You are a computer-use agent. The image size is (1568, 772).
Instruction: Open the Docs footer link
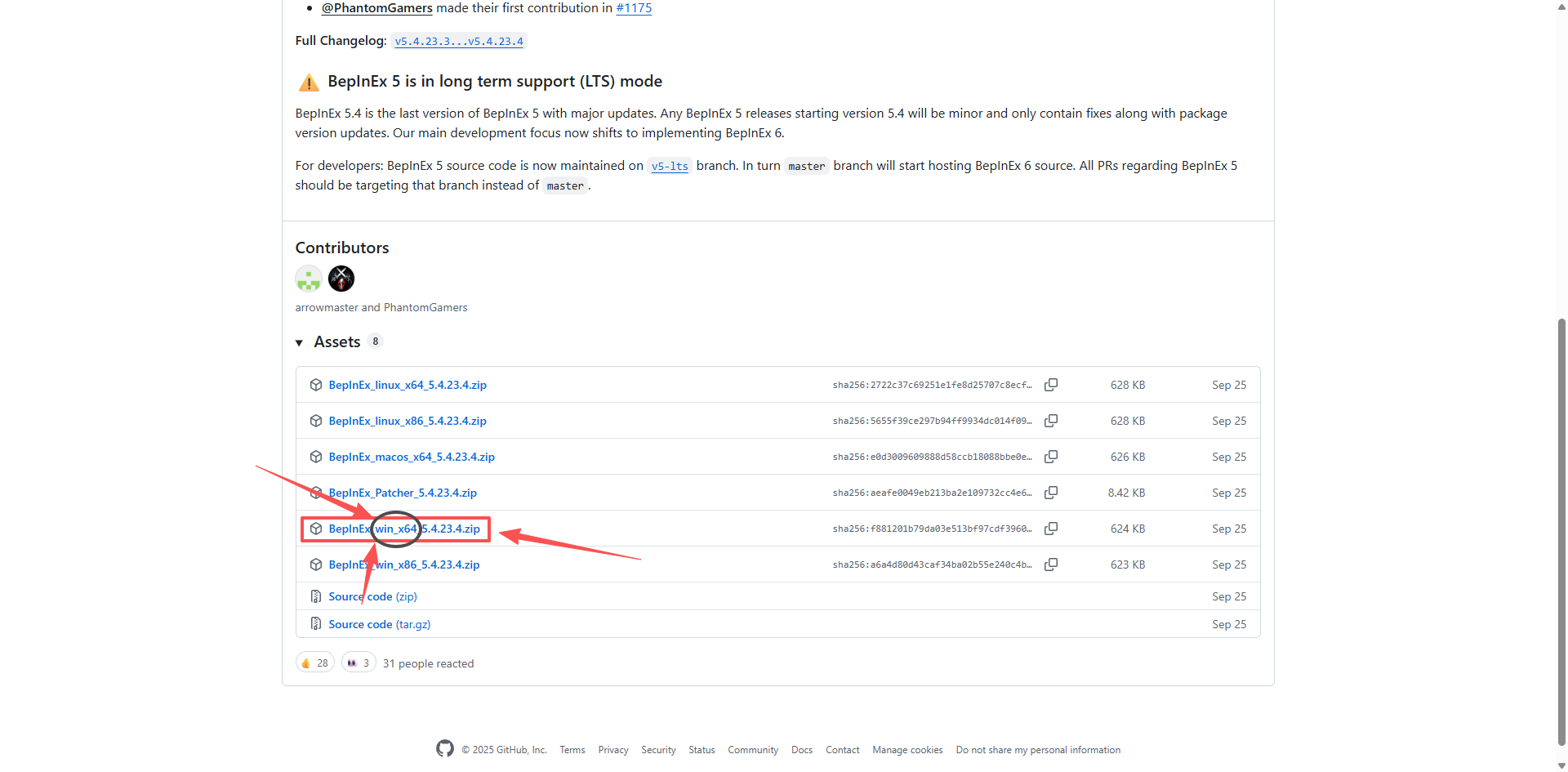(x=801, y=750)
